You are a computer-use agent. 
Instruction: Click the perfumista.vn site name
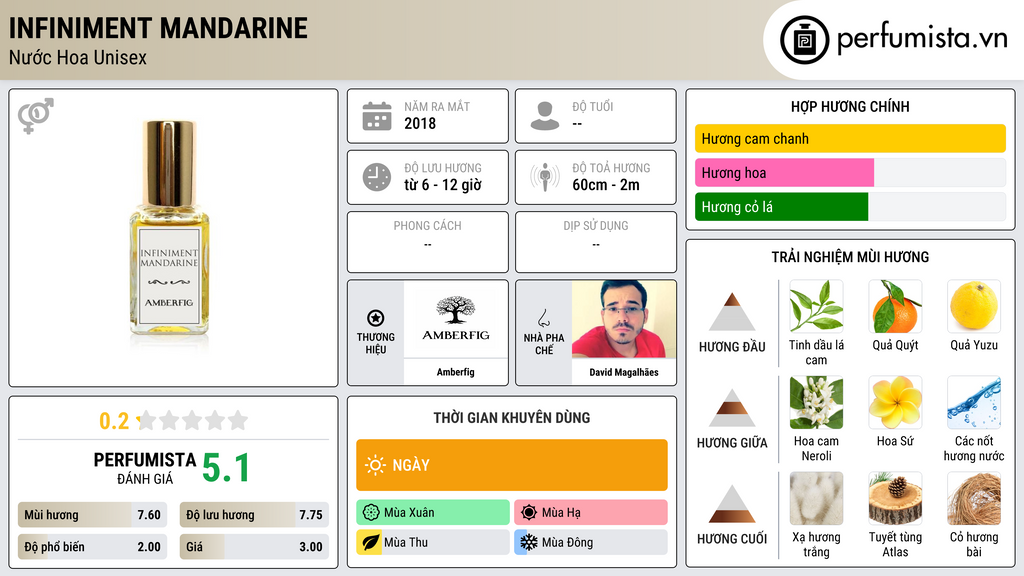point(922,39)
